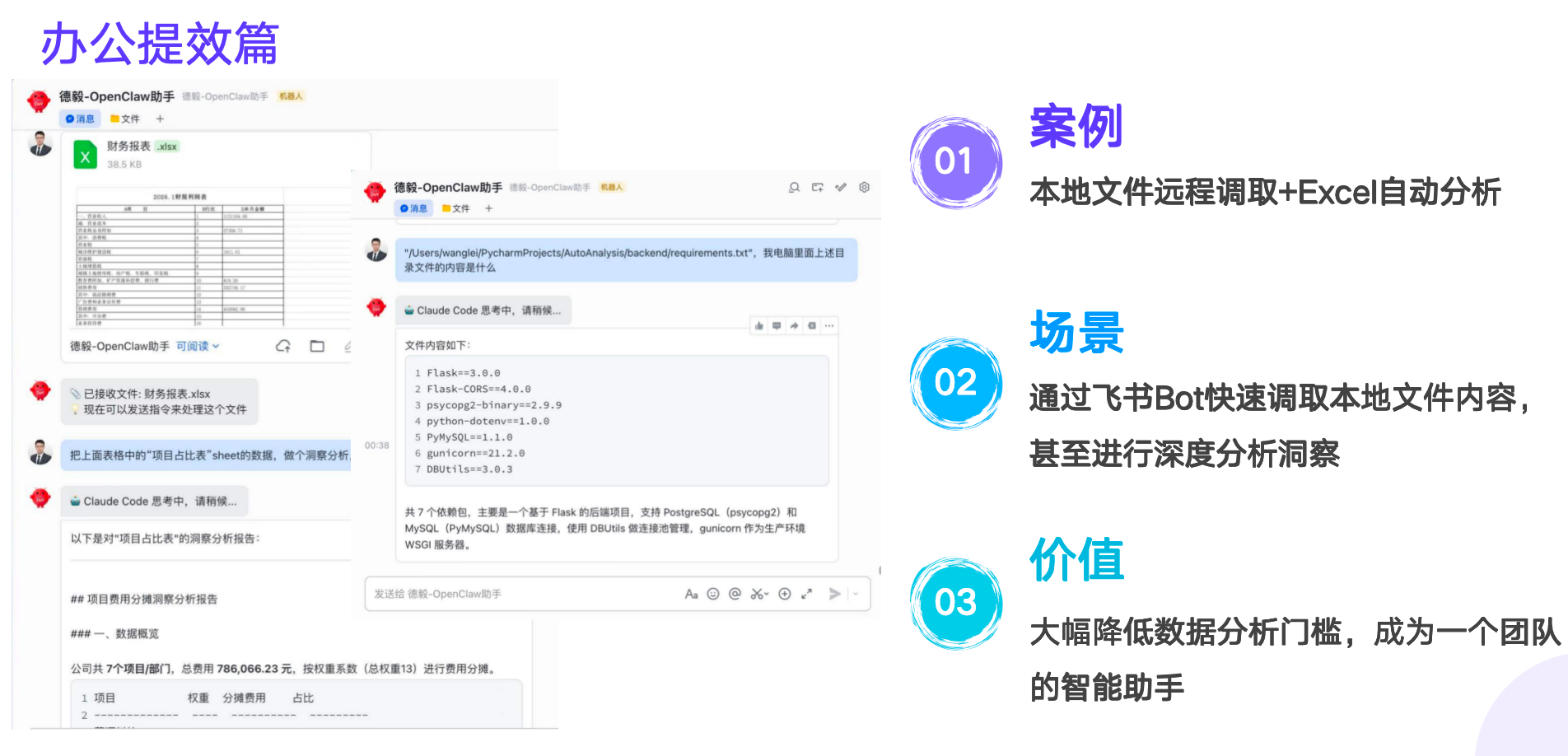
Task: Click Claude Code 思考中 bubble in back window
Action: [x=155, y=501]
